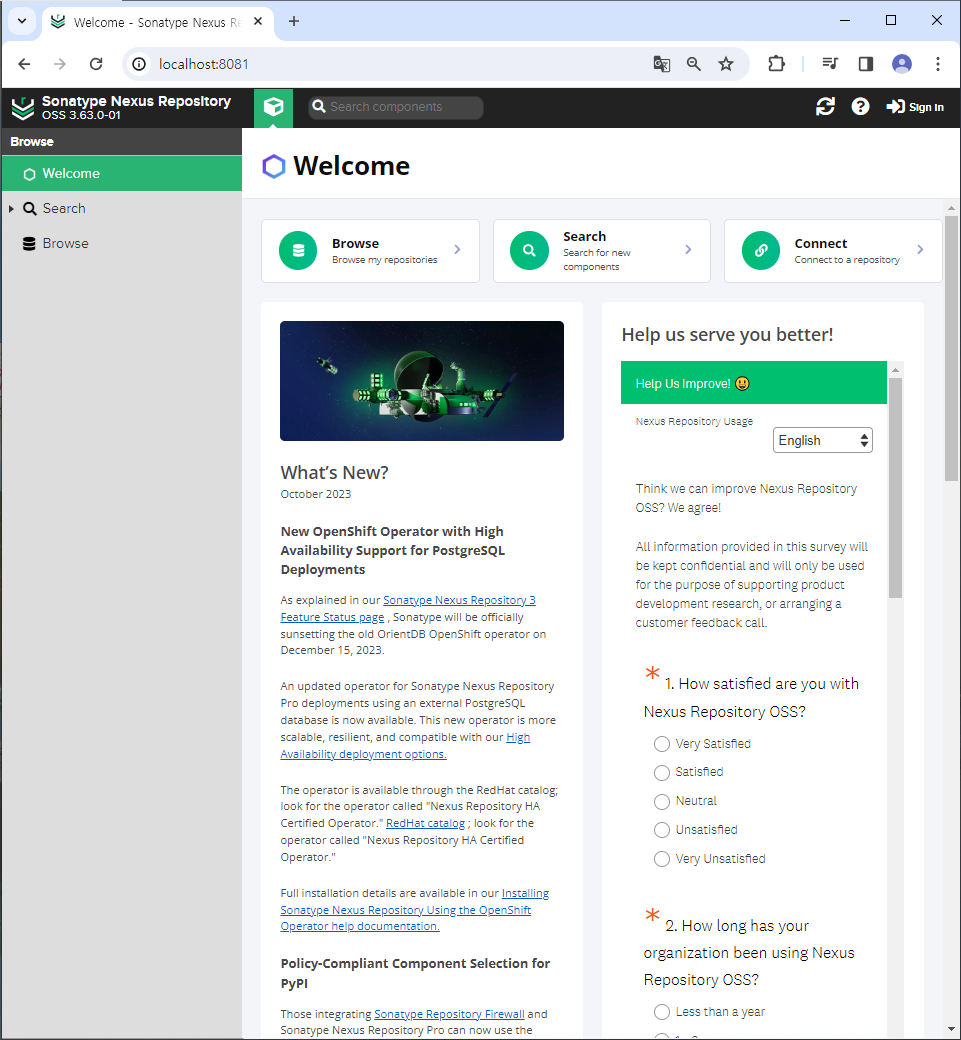The image size is (961, 1040).
Task: Click the green Browse database icon card
Action: coord(298,251)
